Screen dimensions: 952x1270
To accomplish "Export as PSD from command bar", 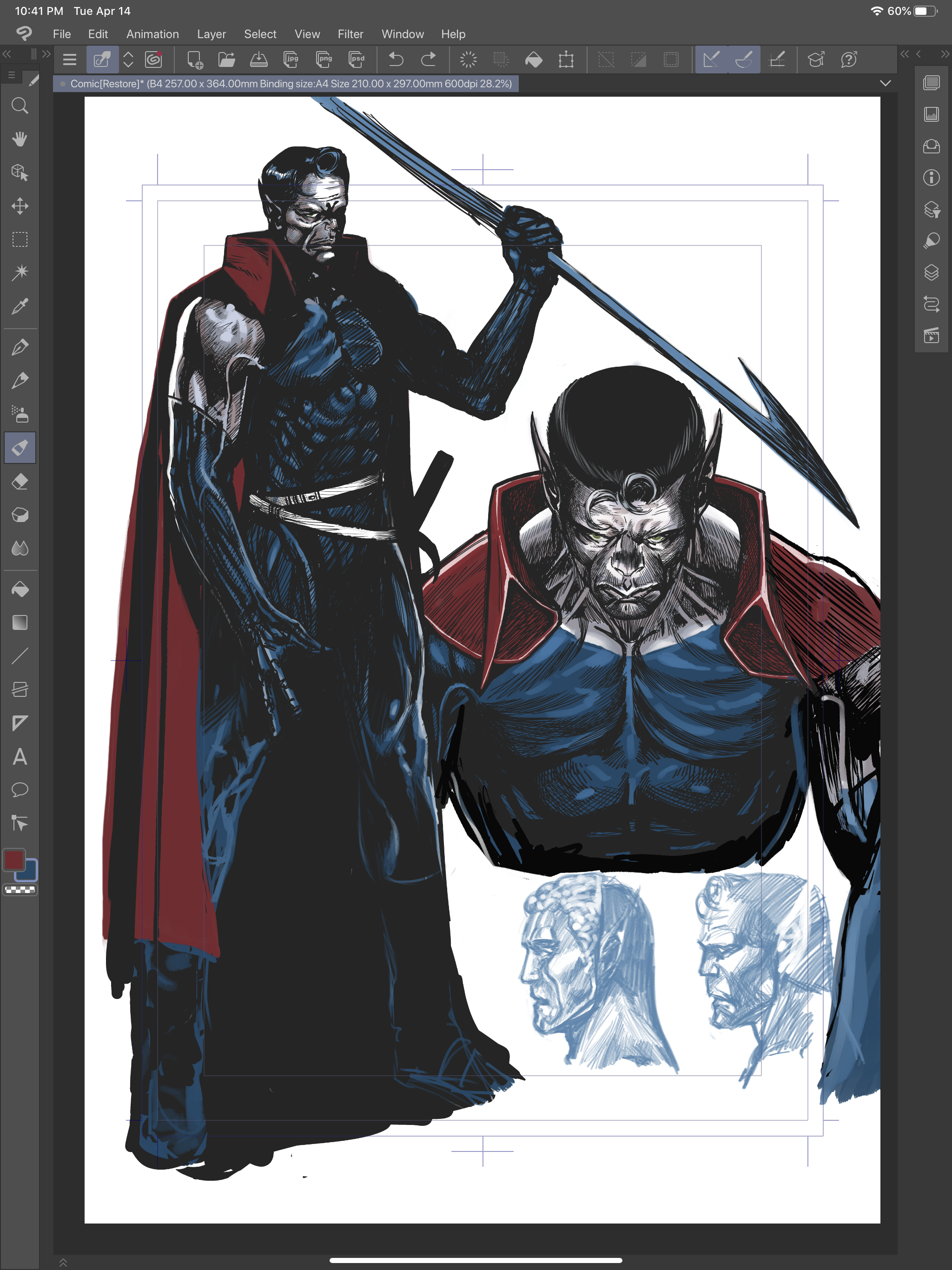I will pos(357,59).
